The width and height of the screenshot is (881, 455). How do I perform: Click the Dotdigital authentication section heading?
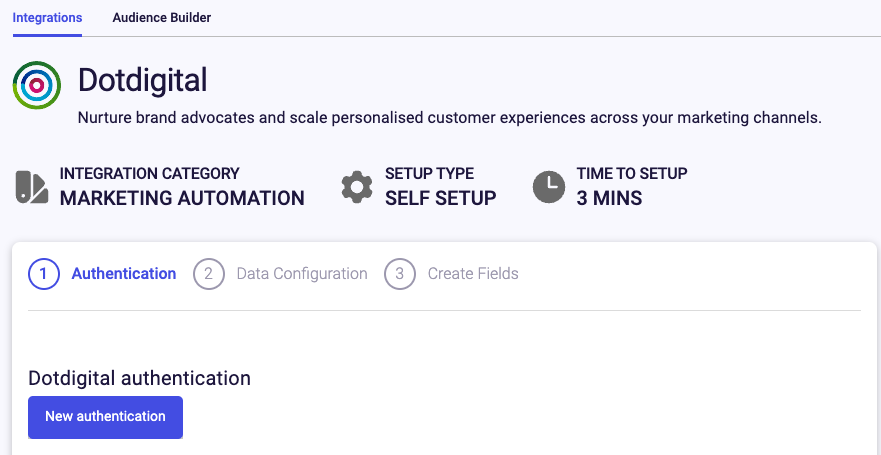(x=139, y=379)
